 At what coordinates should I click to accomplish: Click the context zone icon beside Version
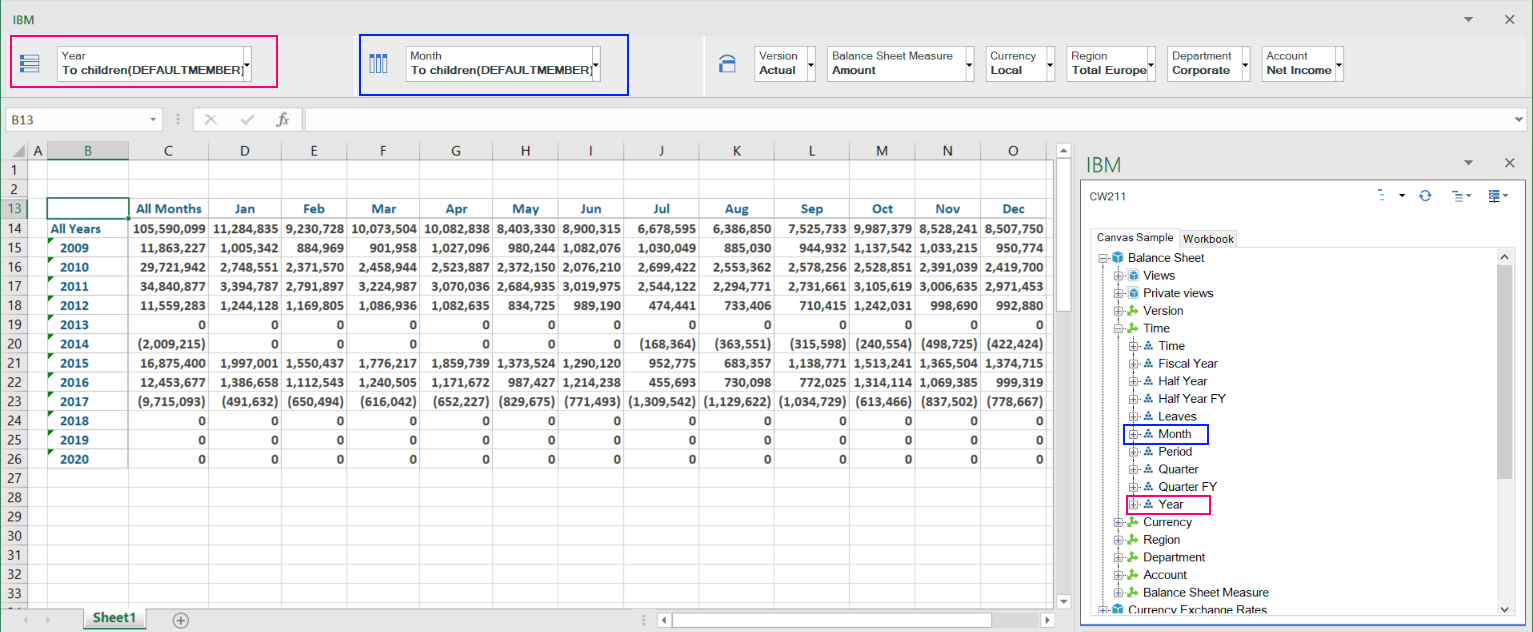pos(728,64)
